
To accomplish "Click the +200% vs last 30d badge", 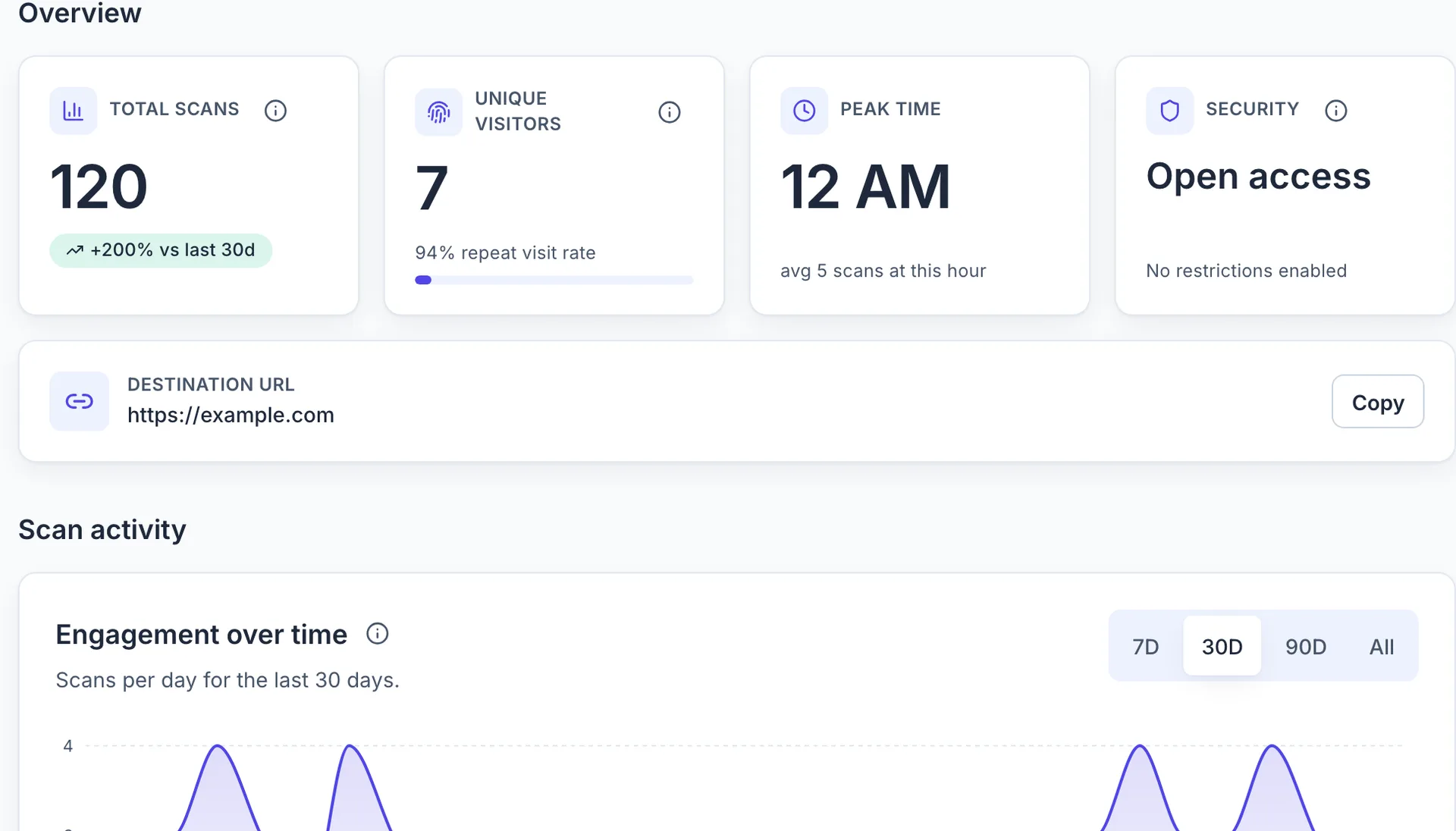I will (x=161, y=250).
